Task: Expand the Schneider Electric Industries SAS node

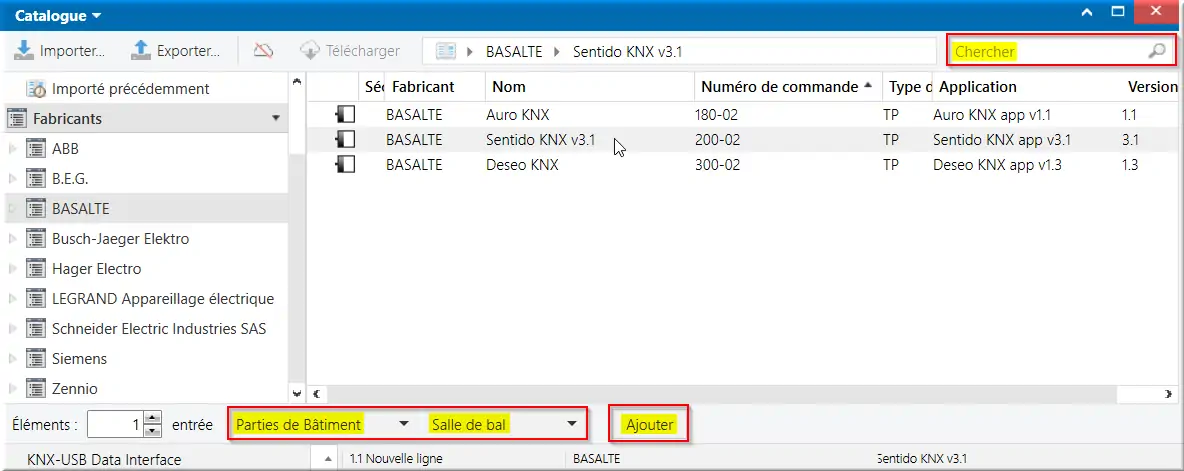Action: pyautogui.click(x=12, y=328)
